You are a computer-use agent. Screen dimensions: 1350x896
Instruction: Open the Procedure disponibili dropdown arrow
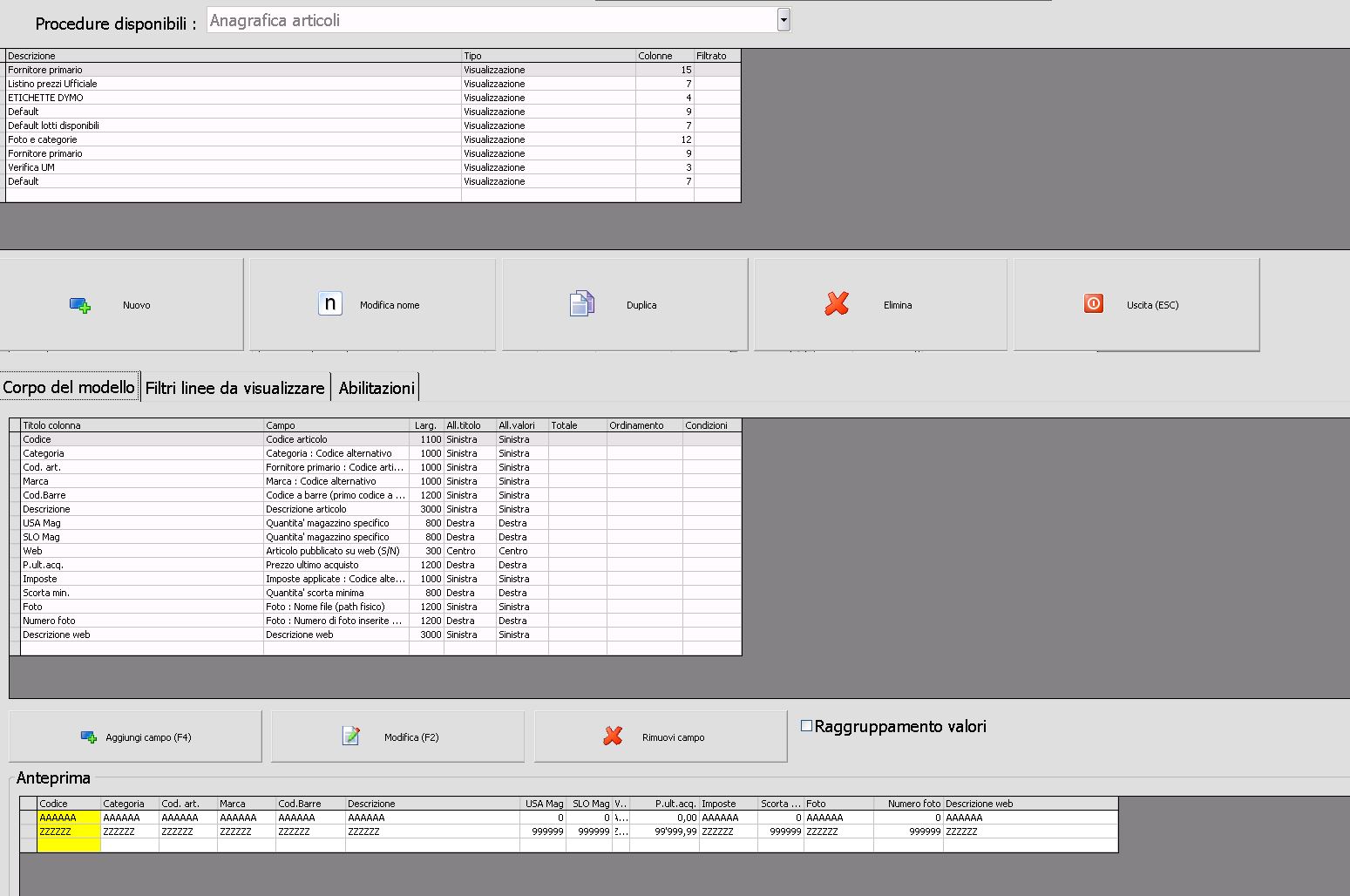click(x=784, y=20)
